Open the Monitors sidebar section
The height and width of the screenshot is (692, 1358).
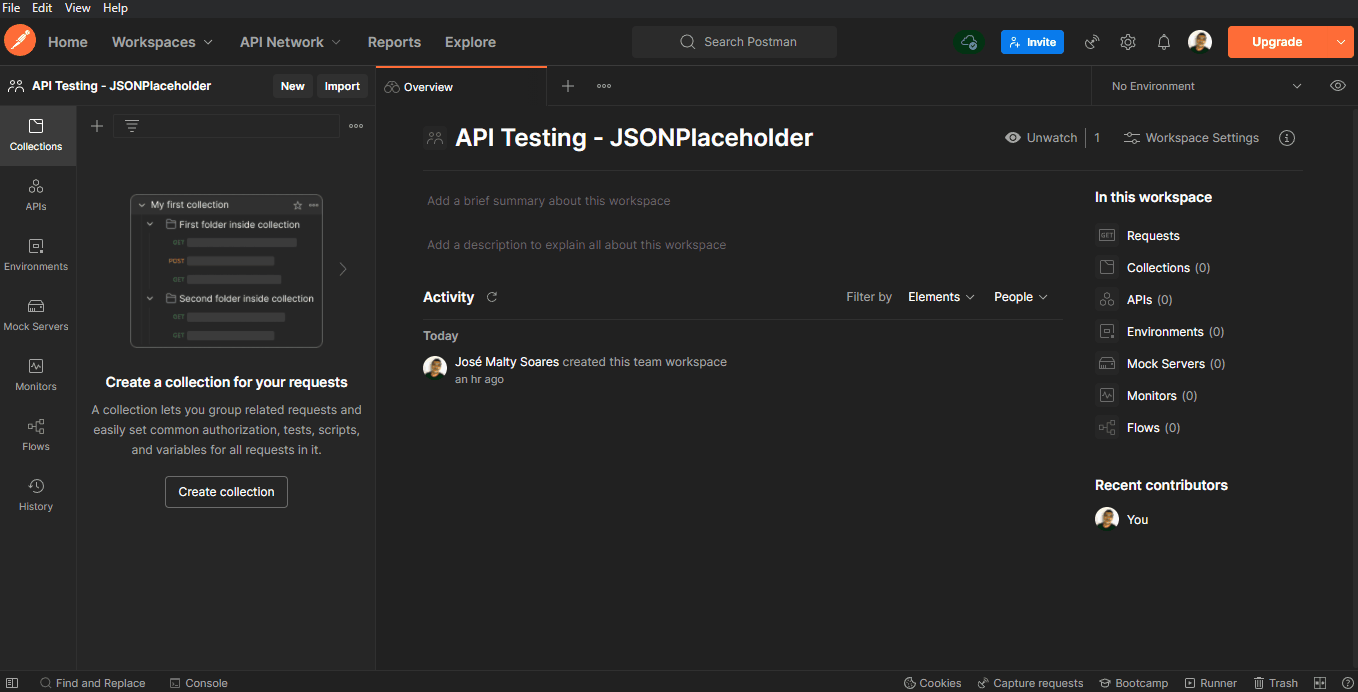point(36,375)
